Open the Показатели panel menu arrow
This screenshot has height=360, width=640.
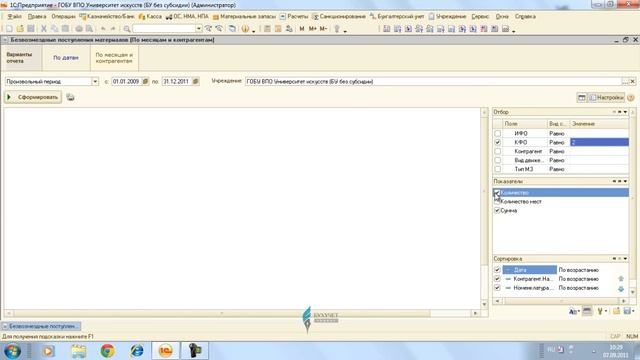tap(625, 181)
